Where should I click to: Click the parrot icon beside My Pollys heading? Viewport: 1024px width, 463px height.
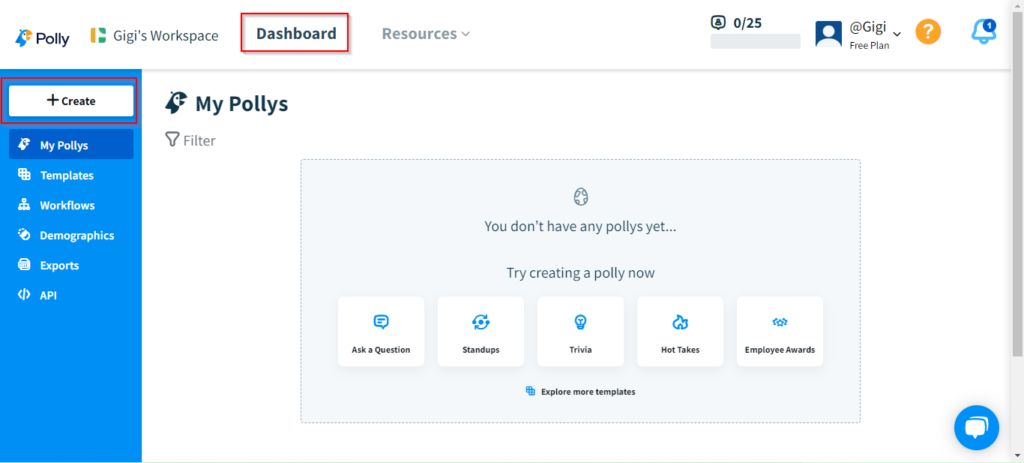[x=176, y=103]
